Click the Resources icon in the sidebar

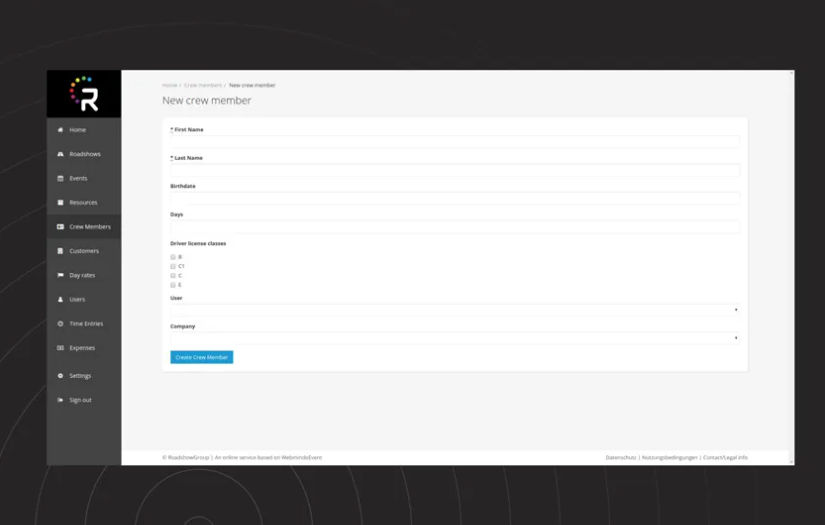point(60,203)
